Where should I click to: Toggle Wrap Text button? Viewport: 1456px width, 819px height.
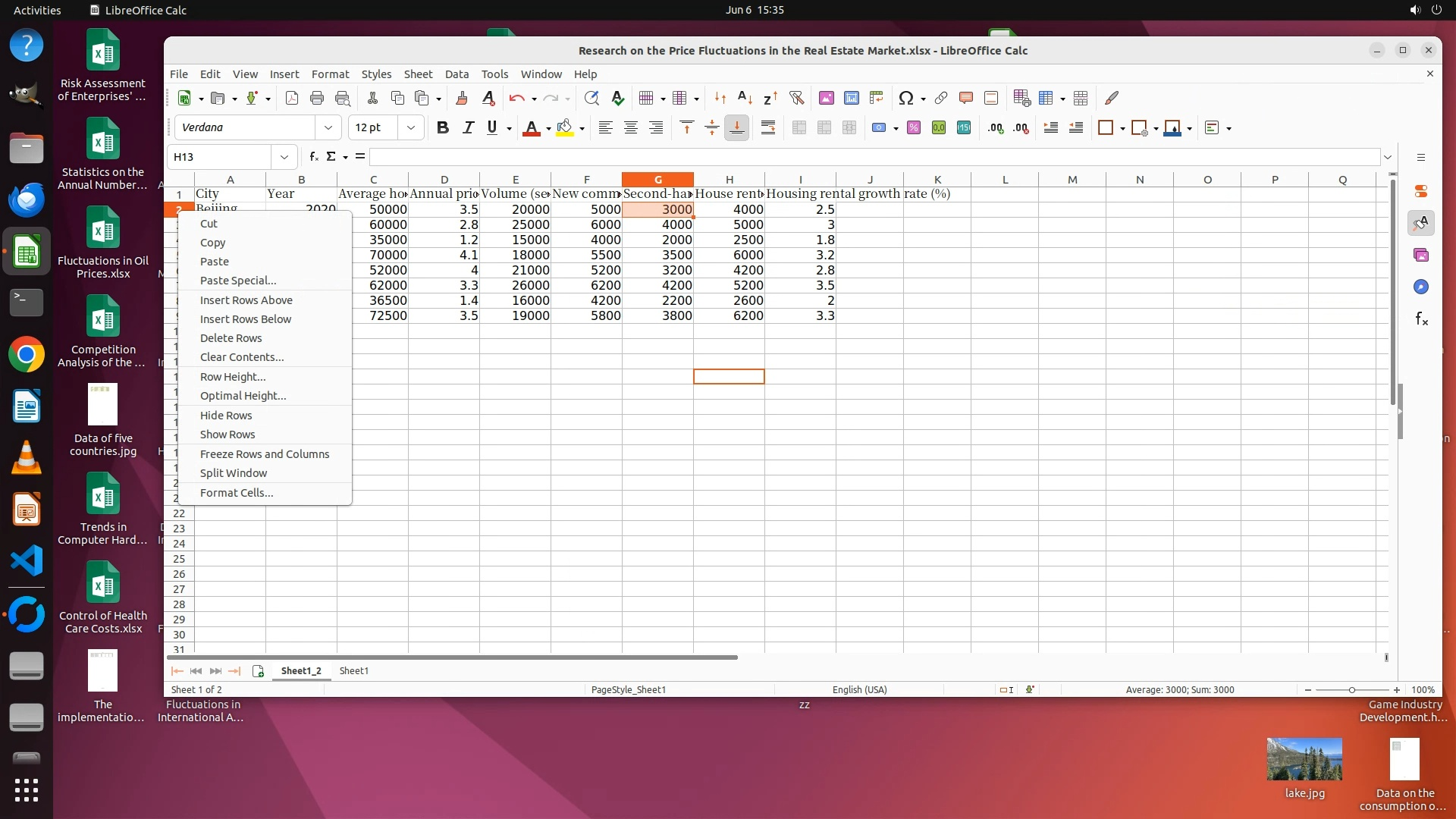click(768, 127)
